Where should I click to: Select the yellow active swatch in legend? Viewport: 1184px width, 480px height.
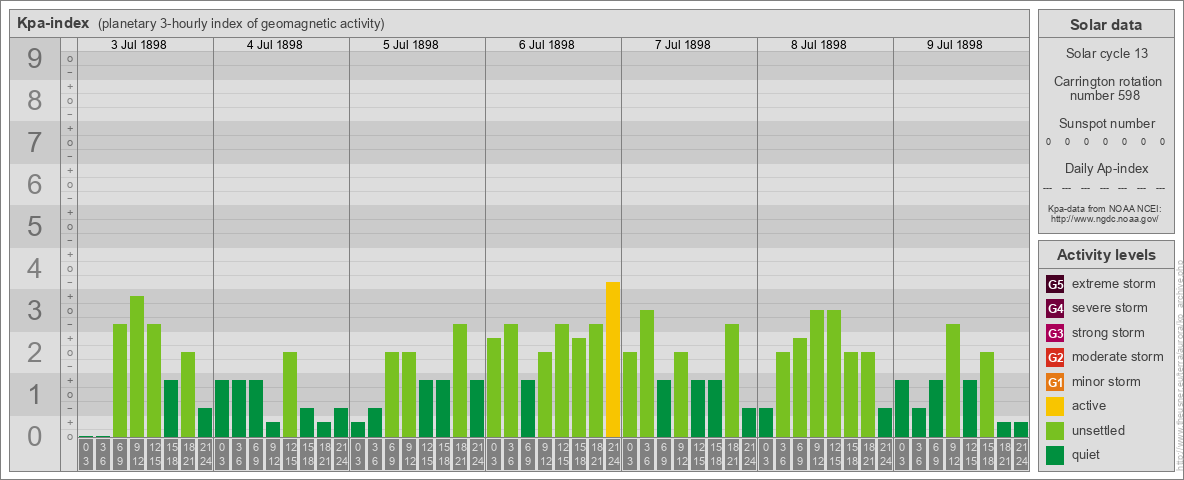pyautogui.click(x=1055, y=406)
